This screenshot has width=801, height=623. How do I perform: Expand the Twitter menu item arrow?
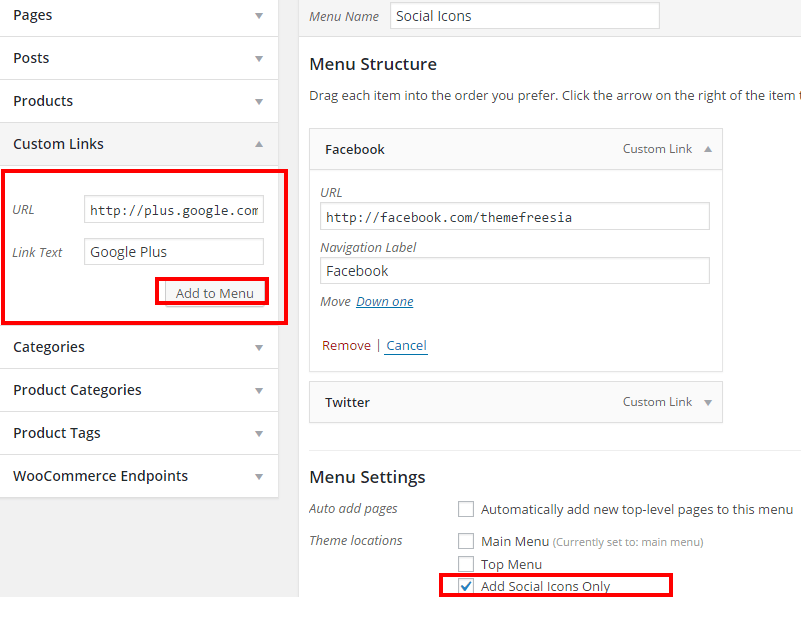pyautogui.click(x=708, y=403)
